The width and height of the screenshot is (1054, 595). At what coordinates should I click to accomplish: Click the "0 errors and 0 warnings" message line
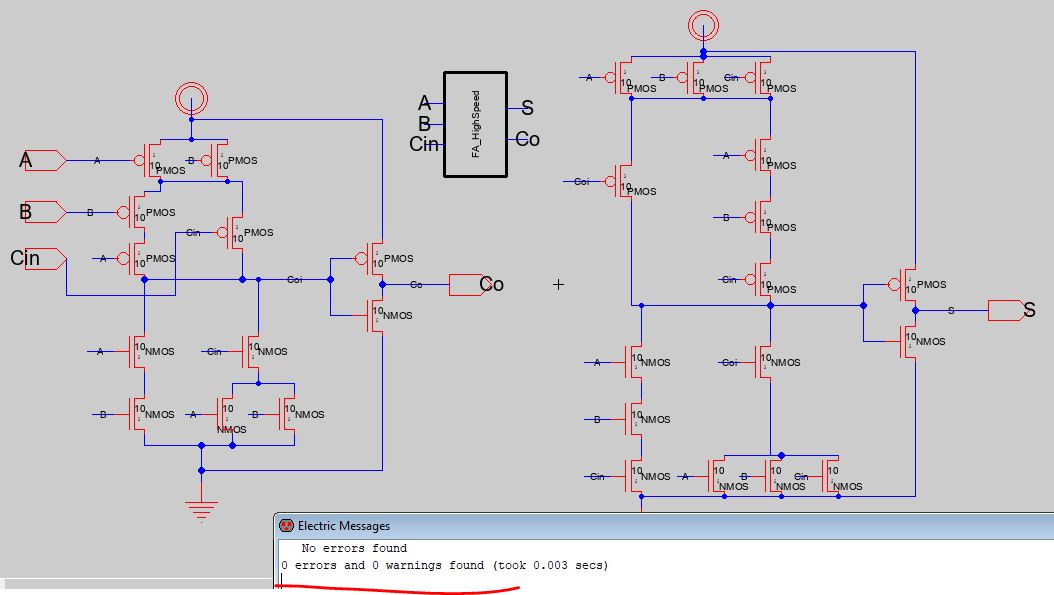click(x=444, y=566)
